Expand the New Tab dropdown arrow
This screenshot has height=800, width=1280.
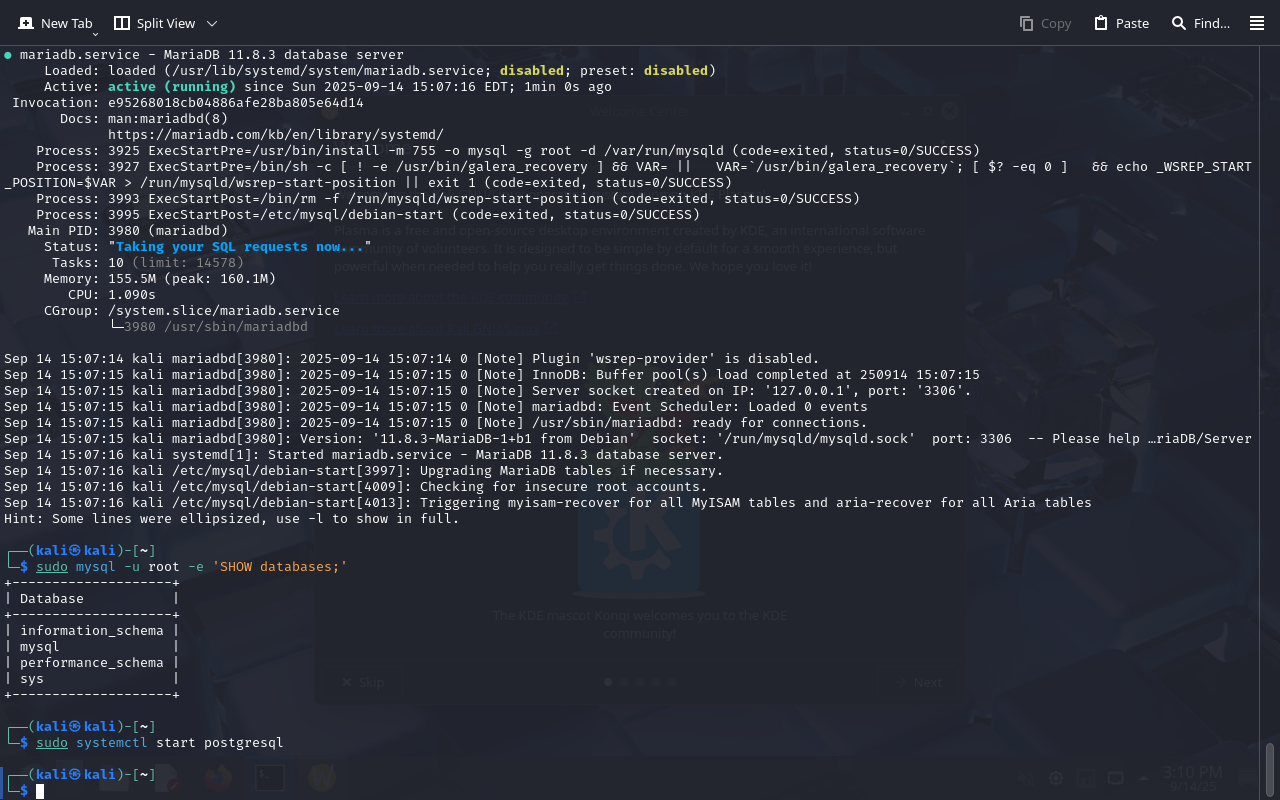click(x=96, y=33)
